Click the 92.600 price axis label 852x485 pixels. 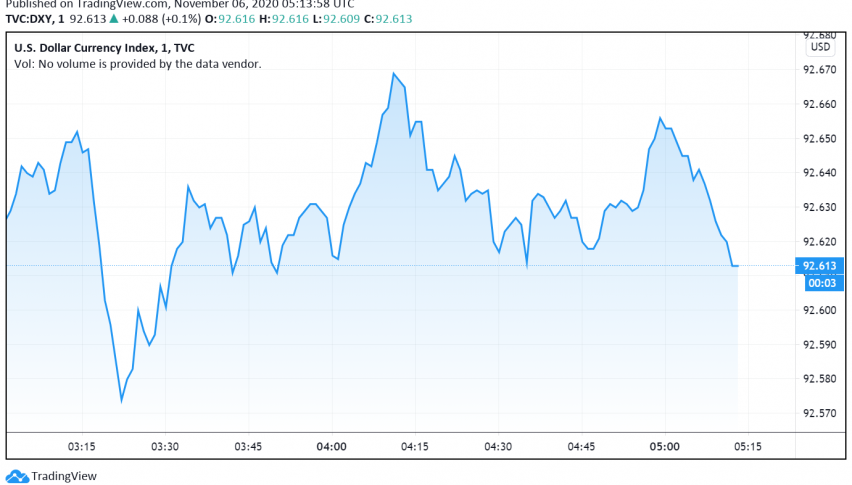click(x=819, y=310)
